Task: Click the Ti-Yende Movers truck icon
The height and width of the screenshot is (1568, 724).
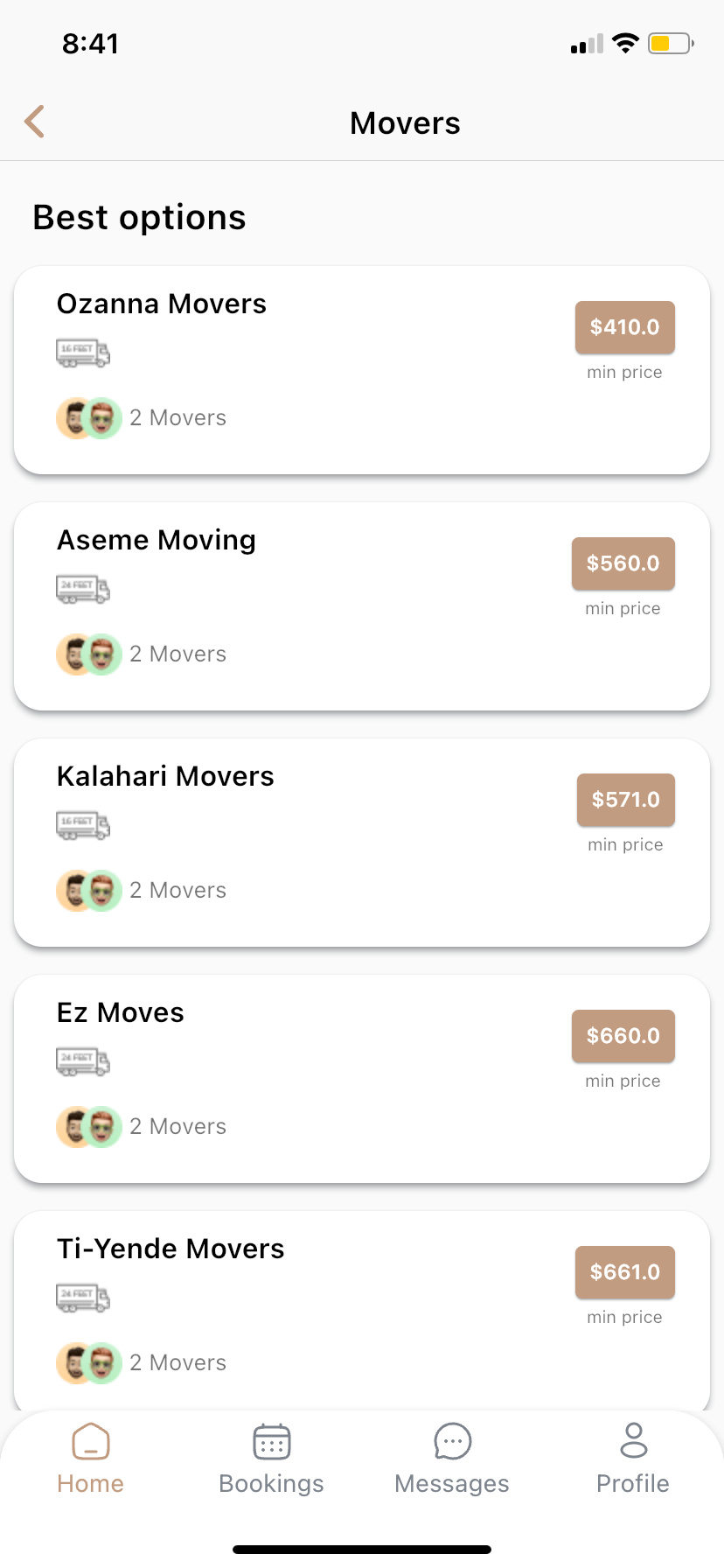Action: (83, 1298)
